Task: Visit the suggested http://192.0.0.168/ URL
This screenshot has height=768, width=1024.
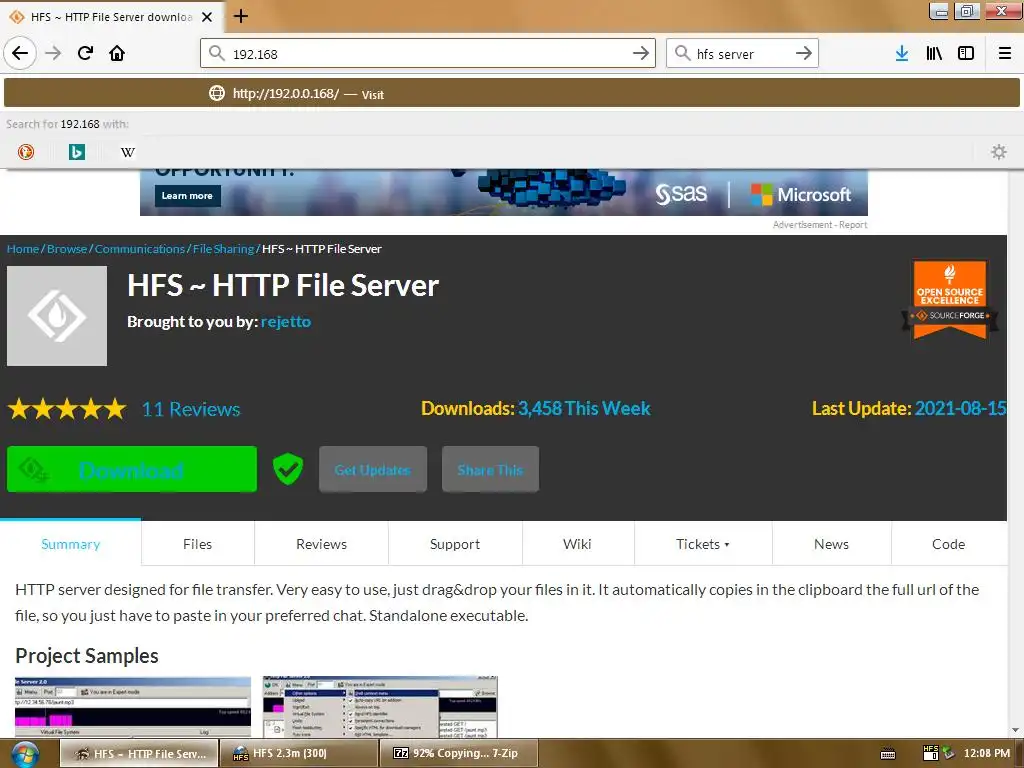Action: [x=511, y=93]
